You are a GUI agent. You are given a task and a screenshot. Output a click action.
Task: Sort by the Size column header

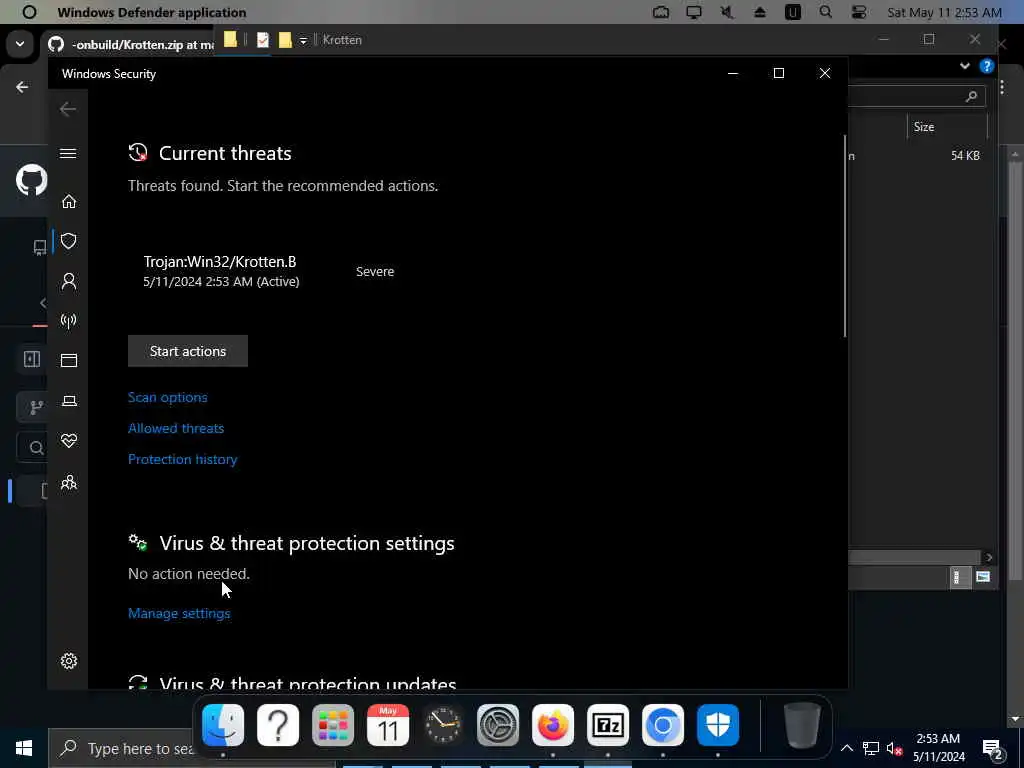click(x=947, y=127)
